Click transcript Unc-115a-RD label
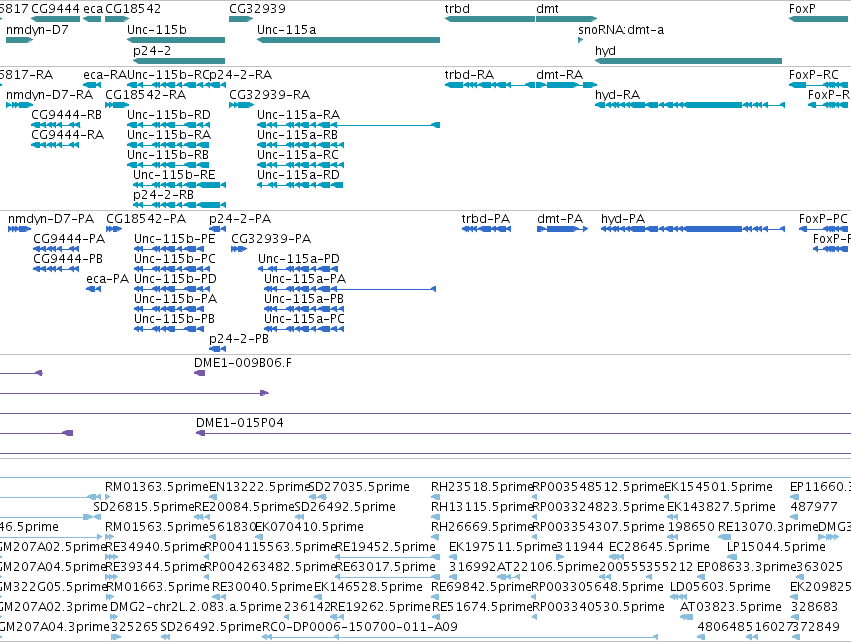The height and width of the screenshot is (642, 851). (299, 175)
